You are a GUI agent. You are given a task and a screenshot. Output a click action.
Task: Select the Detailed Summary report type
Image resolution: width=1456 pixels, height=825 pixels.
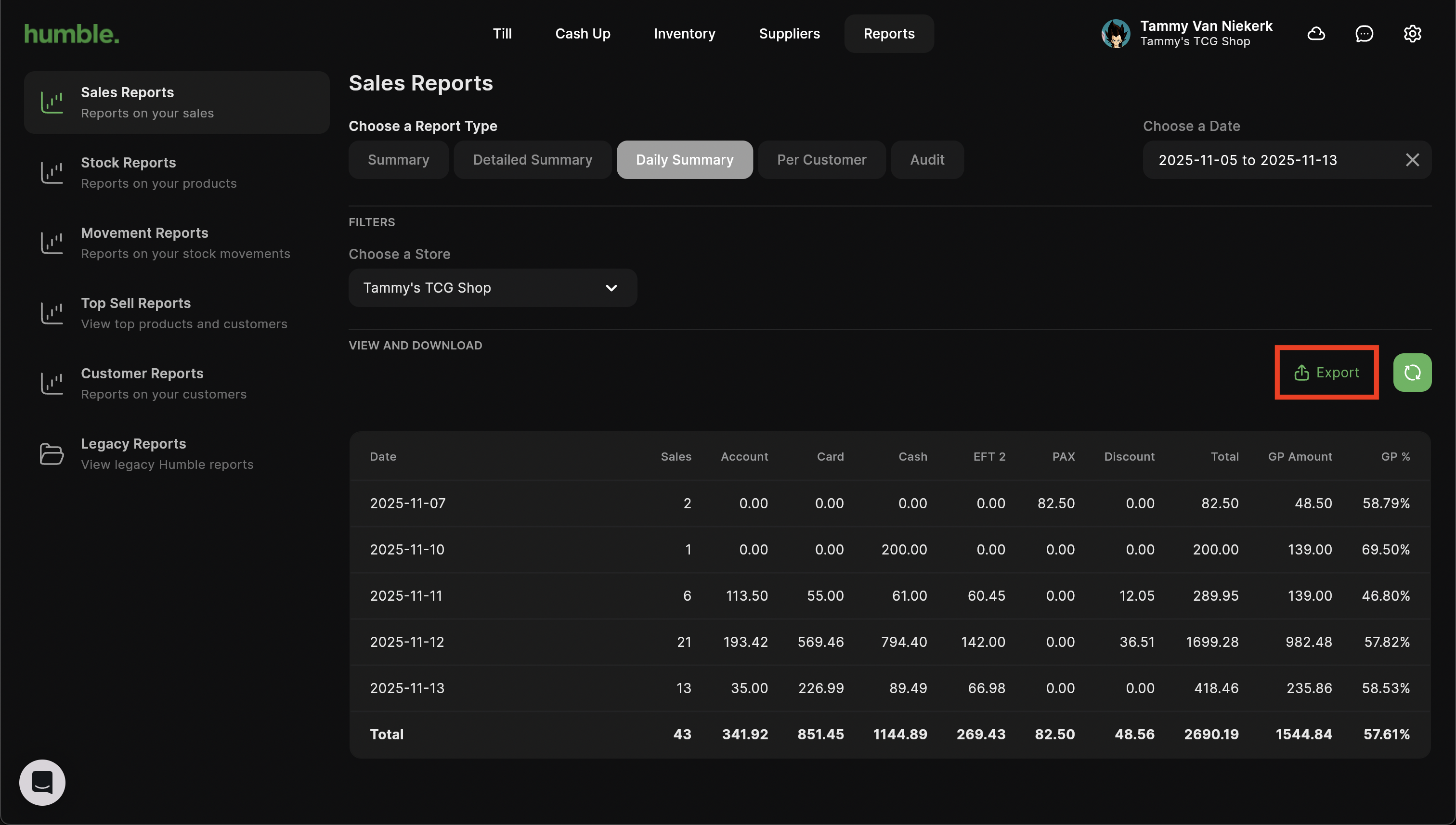[x=532, y=160]
